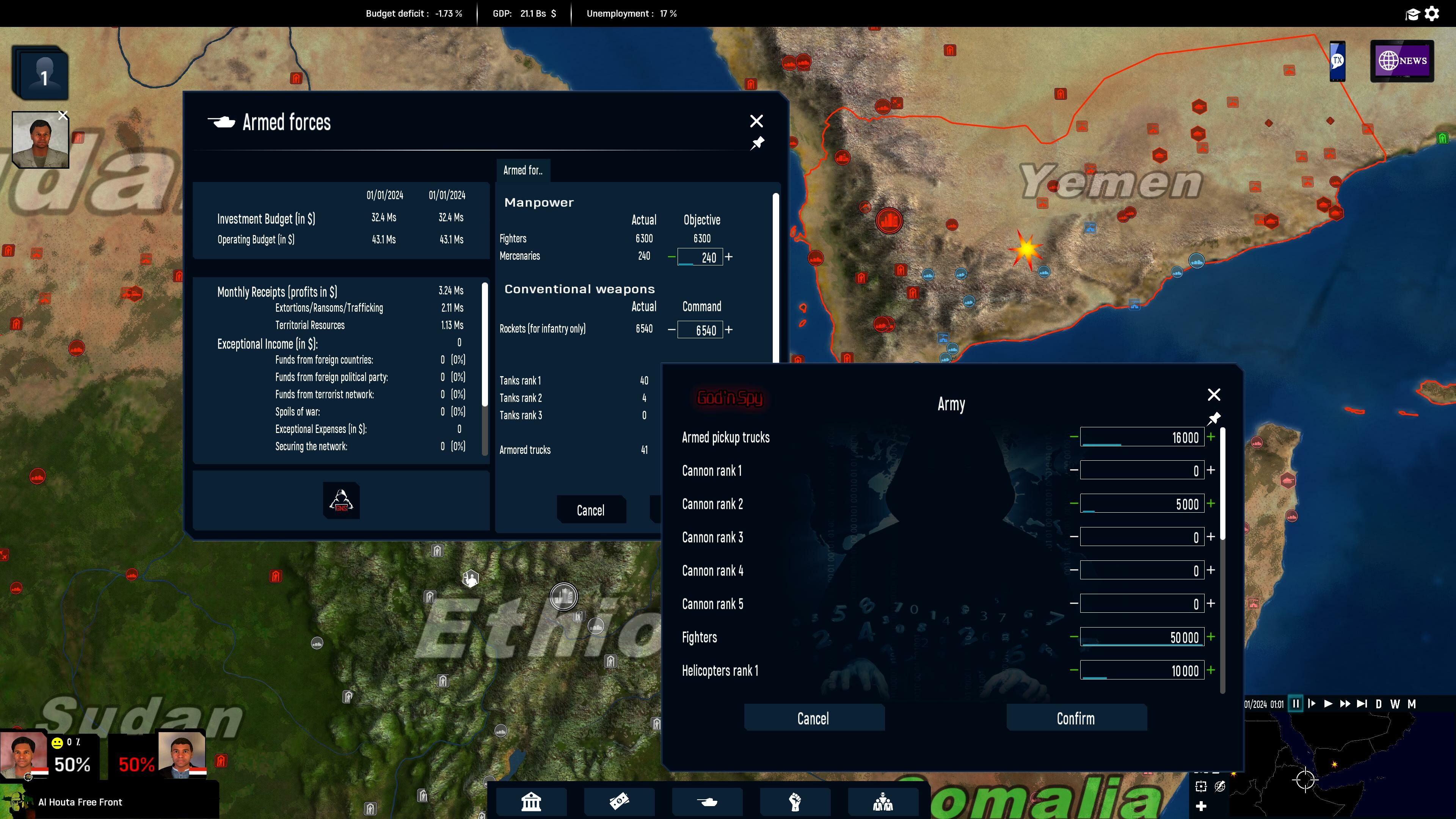This screenshot has width=1456, height=819.
Task: Pin the Army window
Action: click(x=1214, y=418)
